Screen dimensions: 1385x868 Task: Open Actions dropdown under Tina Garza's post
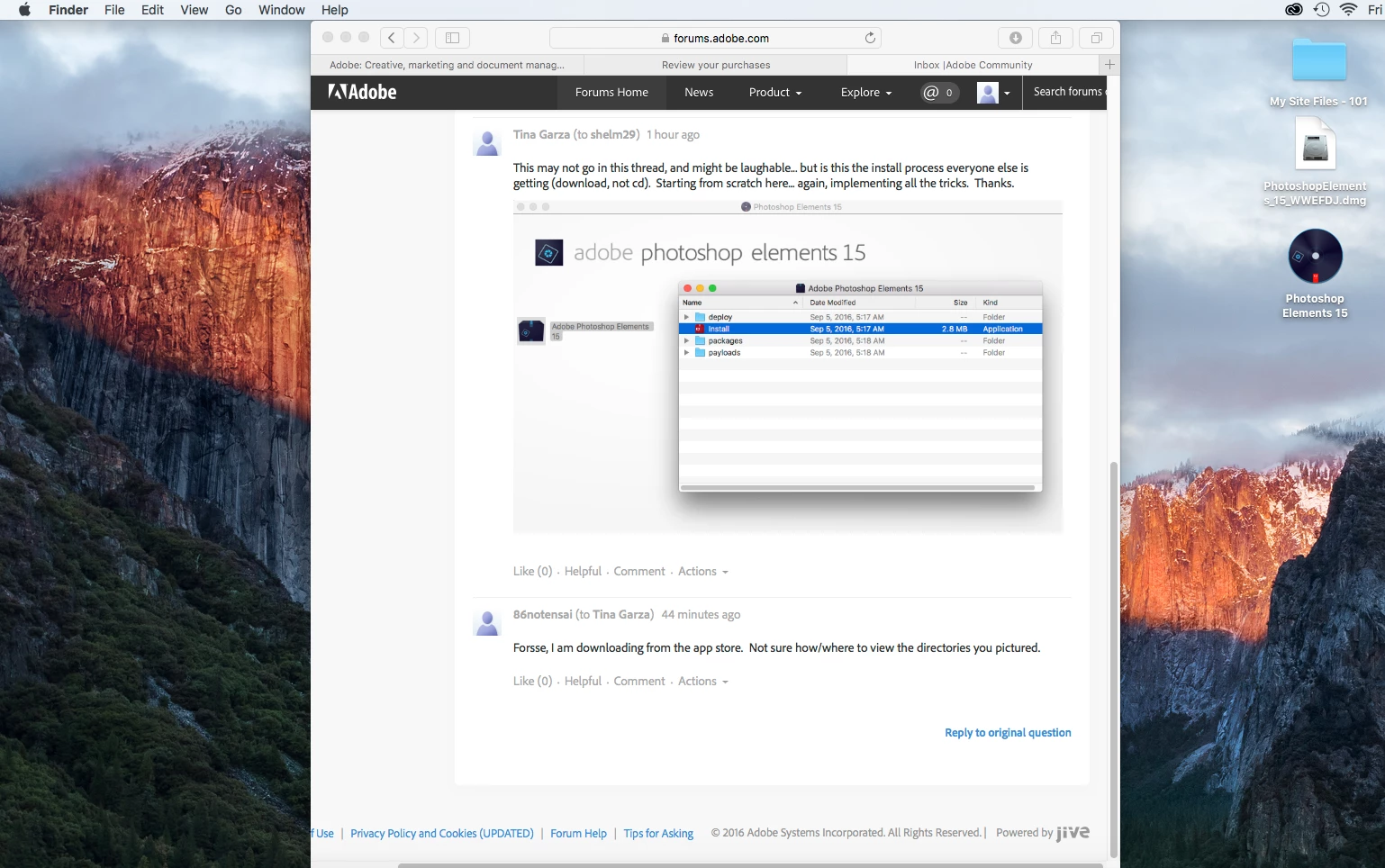(703, 571)
